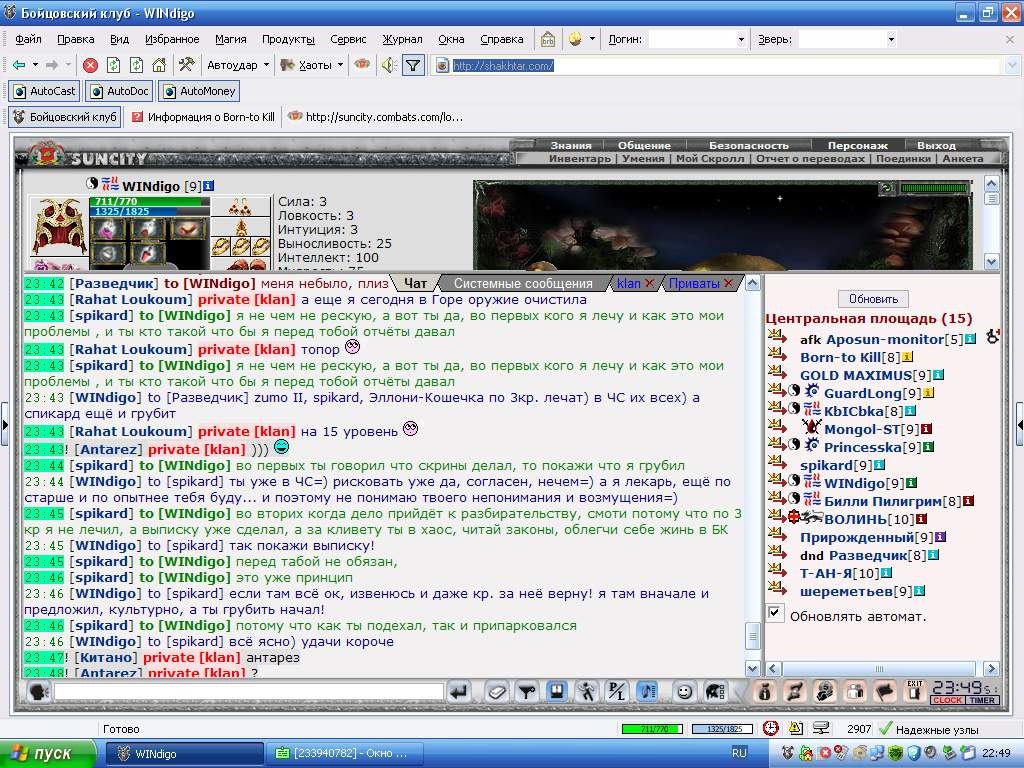This screenshot has width=1024, height=768.
Task: Switch to CLOCK mode
Action: [x=948, y=700]
